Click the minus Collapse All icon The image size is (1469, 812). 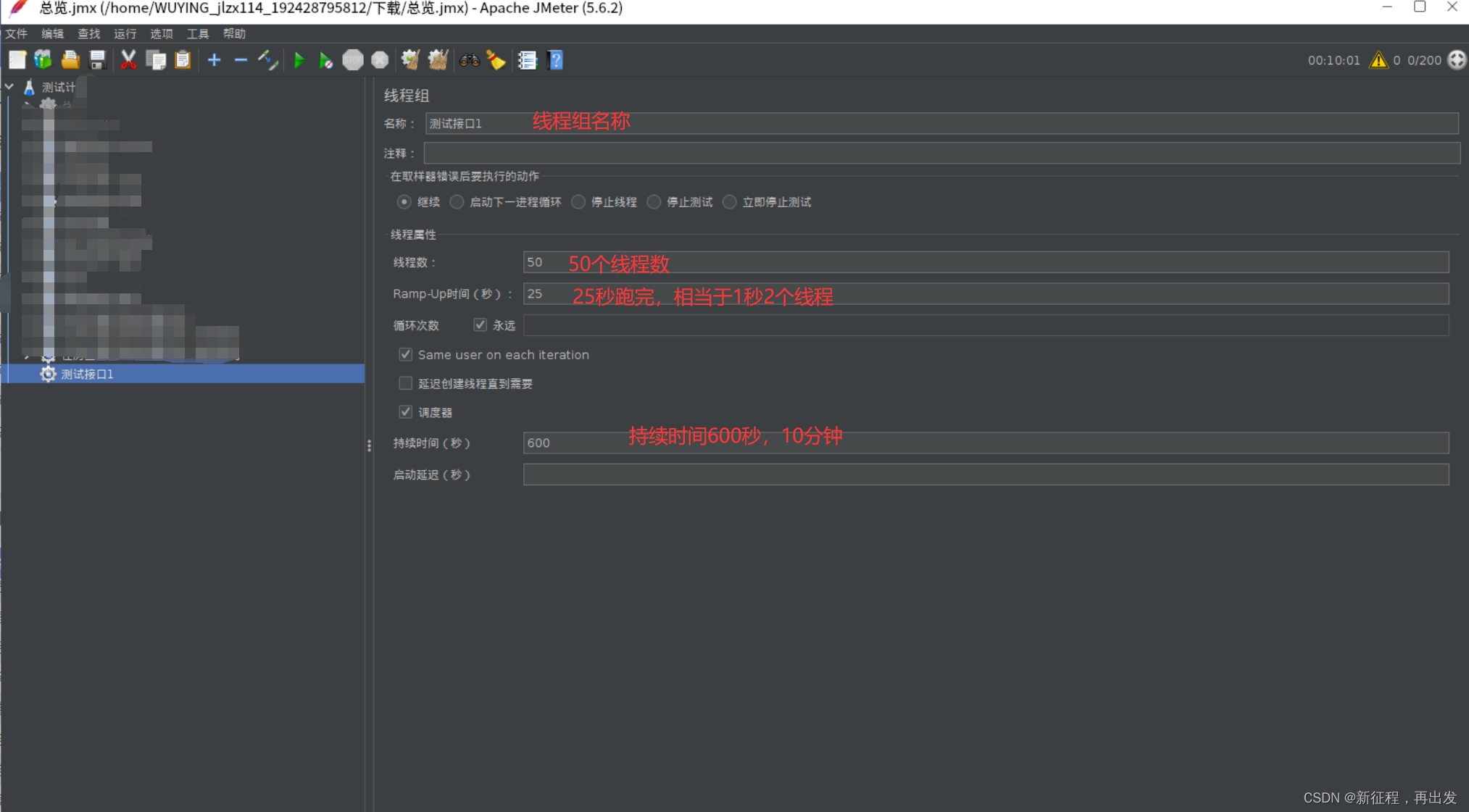241,60
